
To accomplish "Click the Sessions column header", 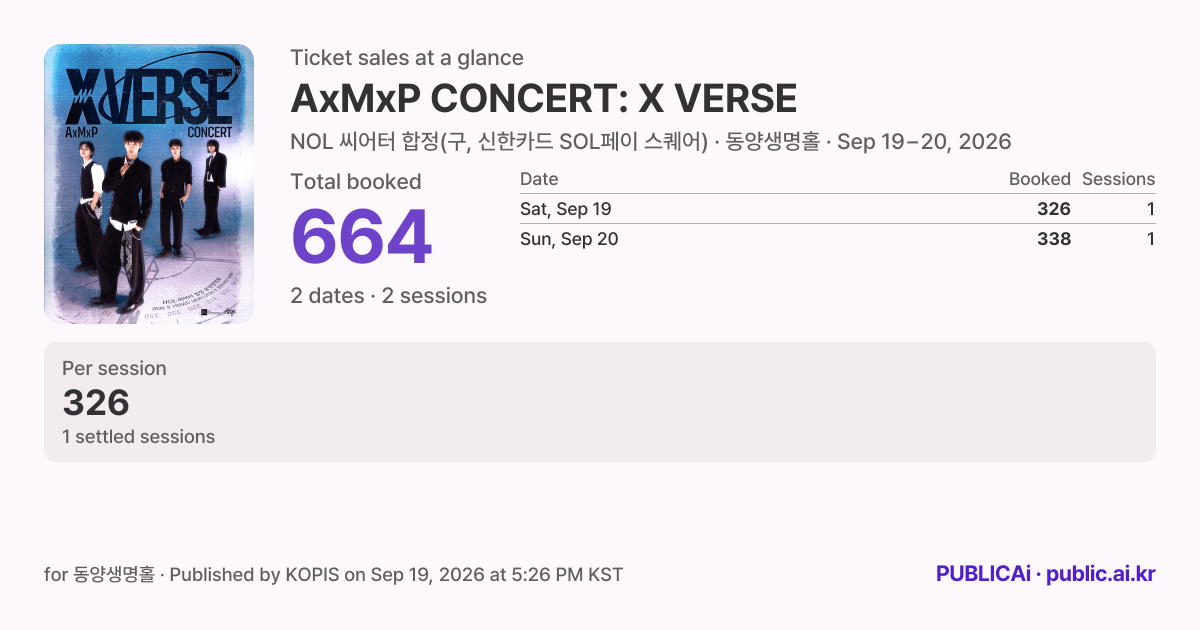I will [x=1118, y=179].
